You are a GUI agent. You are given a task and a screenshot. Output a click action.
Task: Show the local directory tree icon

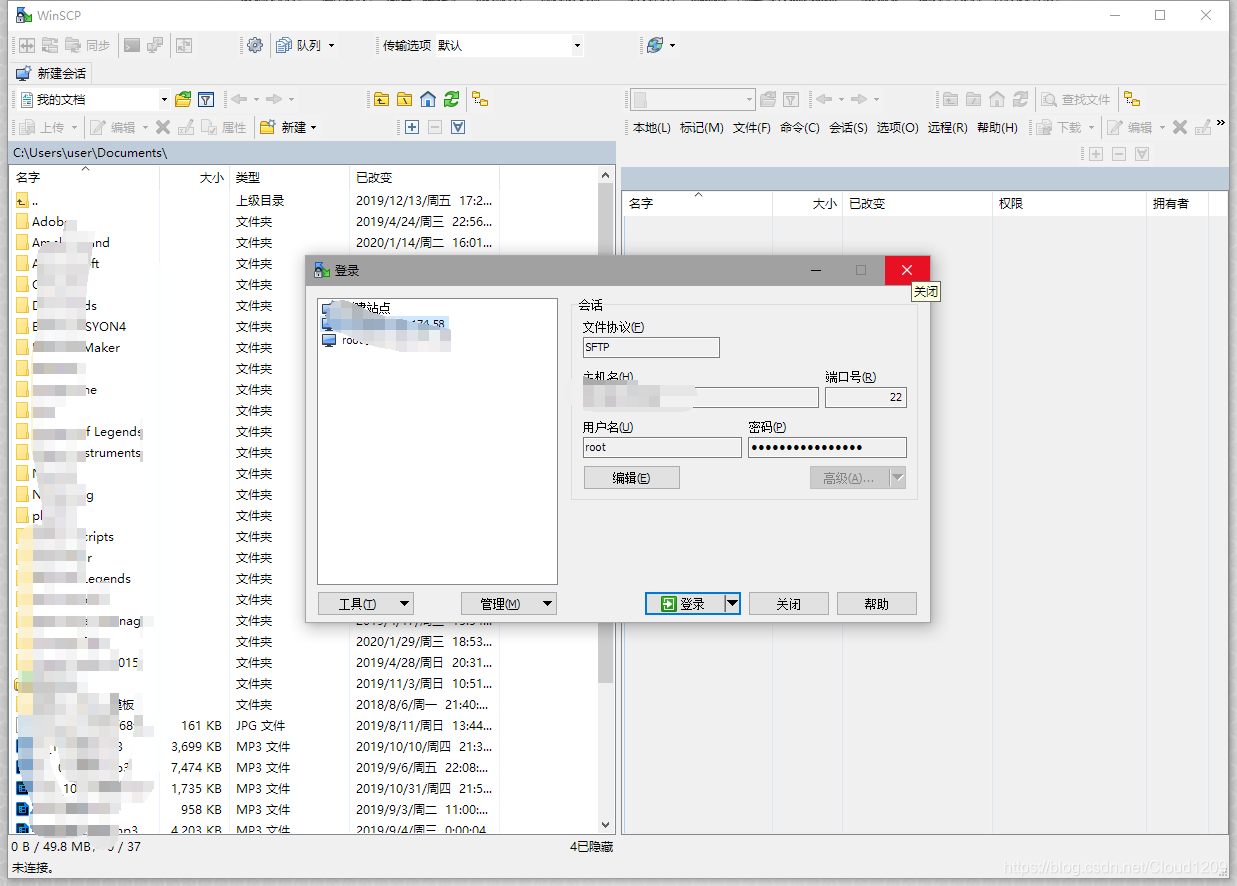coord(480,99)
